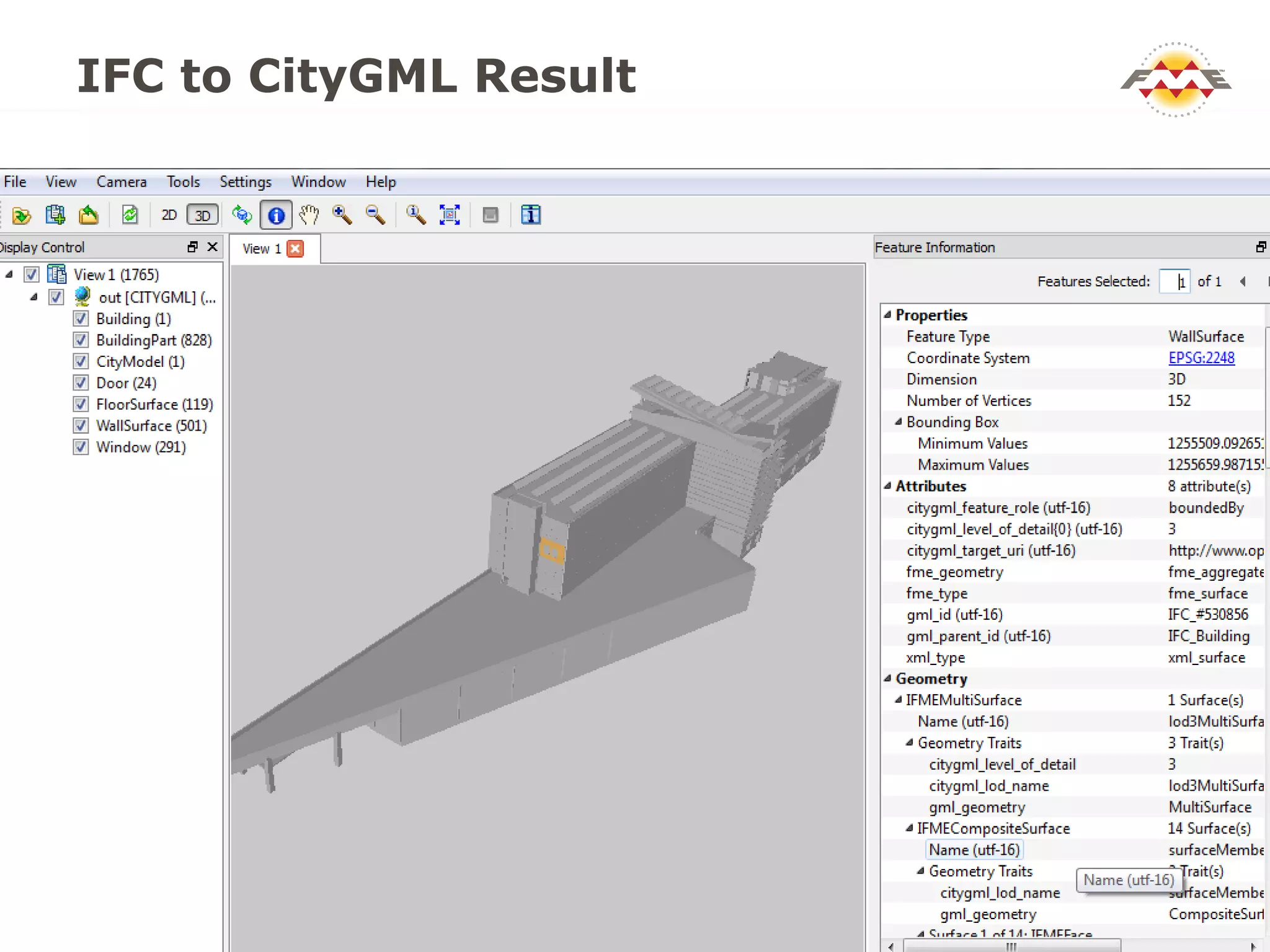This screenshot has width=1270, height=952.
Task: Collapse Geometry Traits under IFMECompositeSurface
Action: click(x=921, y=871)
